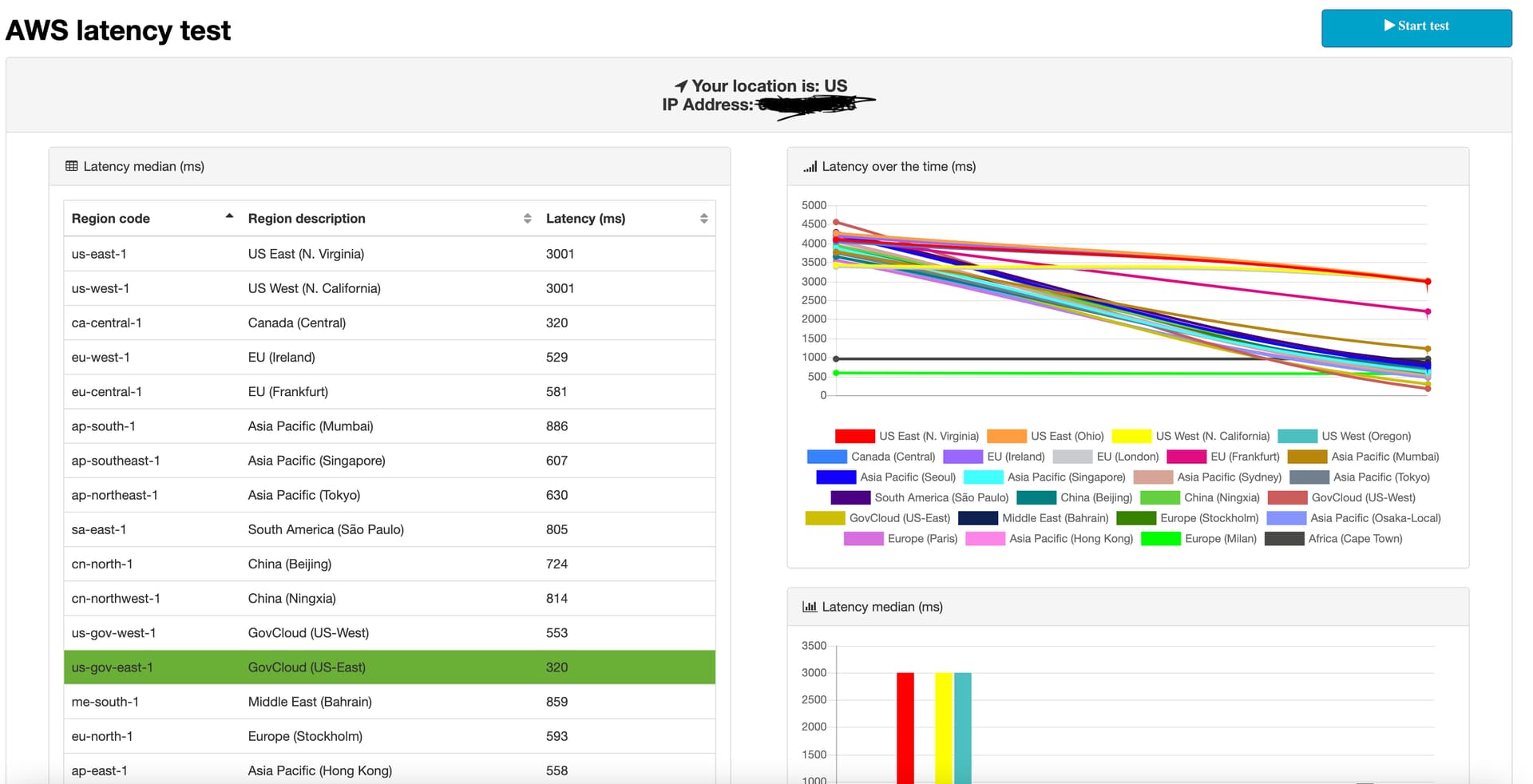Toggle US East (Ohio) orange legend swatch

(x=1007, y=436)
